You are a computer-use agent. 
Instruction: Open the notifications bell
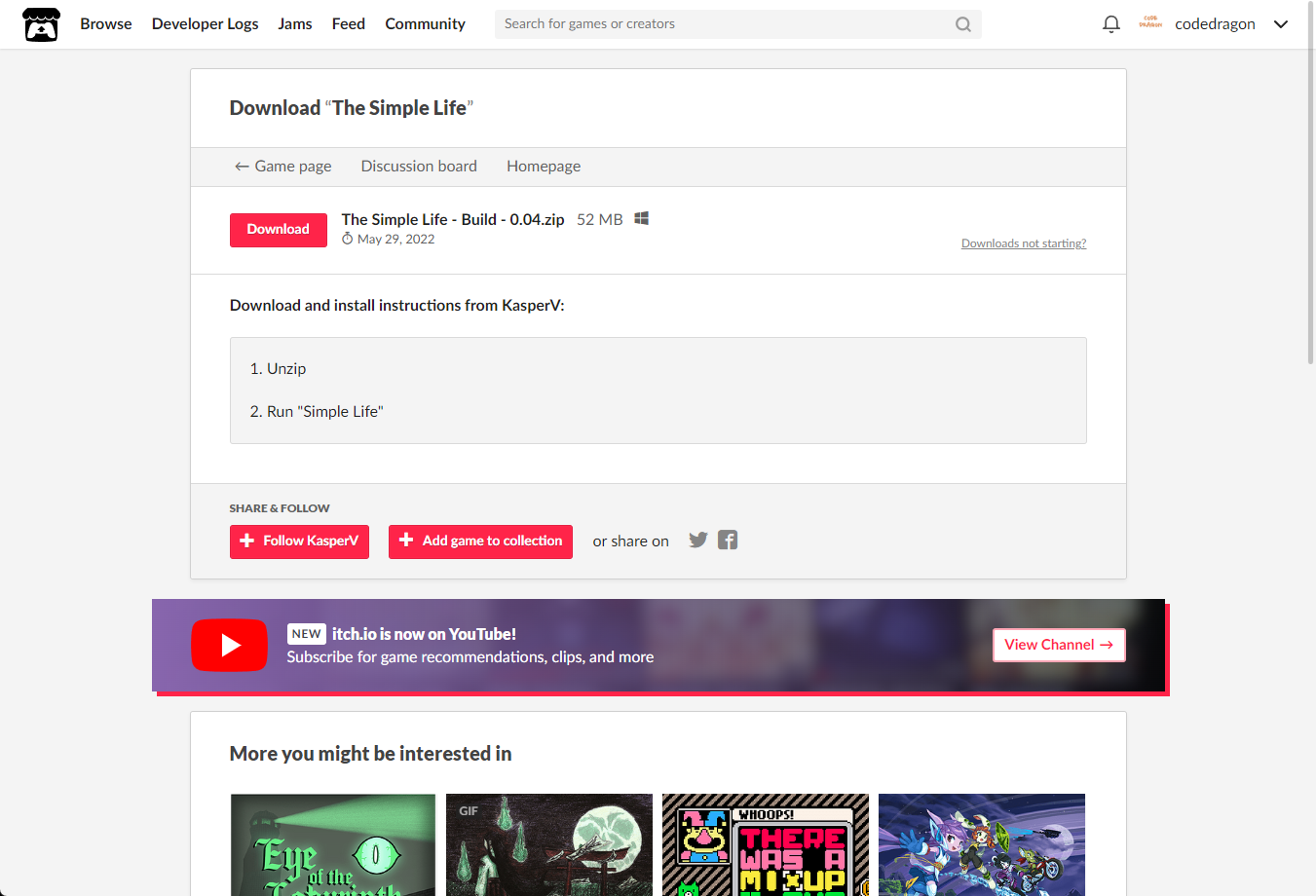[x=1110, y=24]
